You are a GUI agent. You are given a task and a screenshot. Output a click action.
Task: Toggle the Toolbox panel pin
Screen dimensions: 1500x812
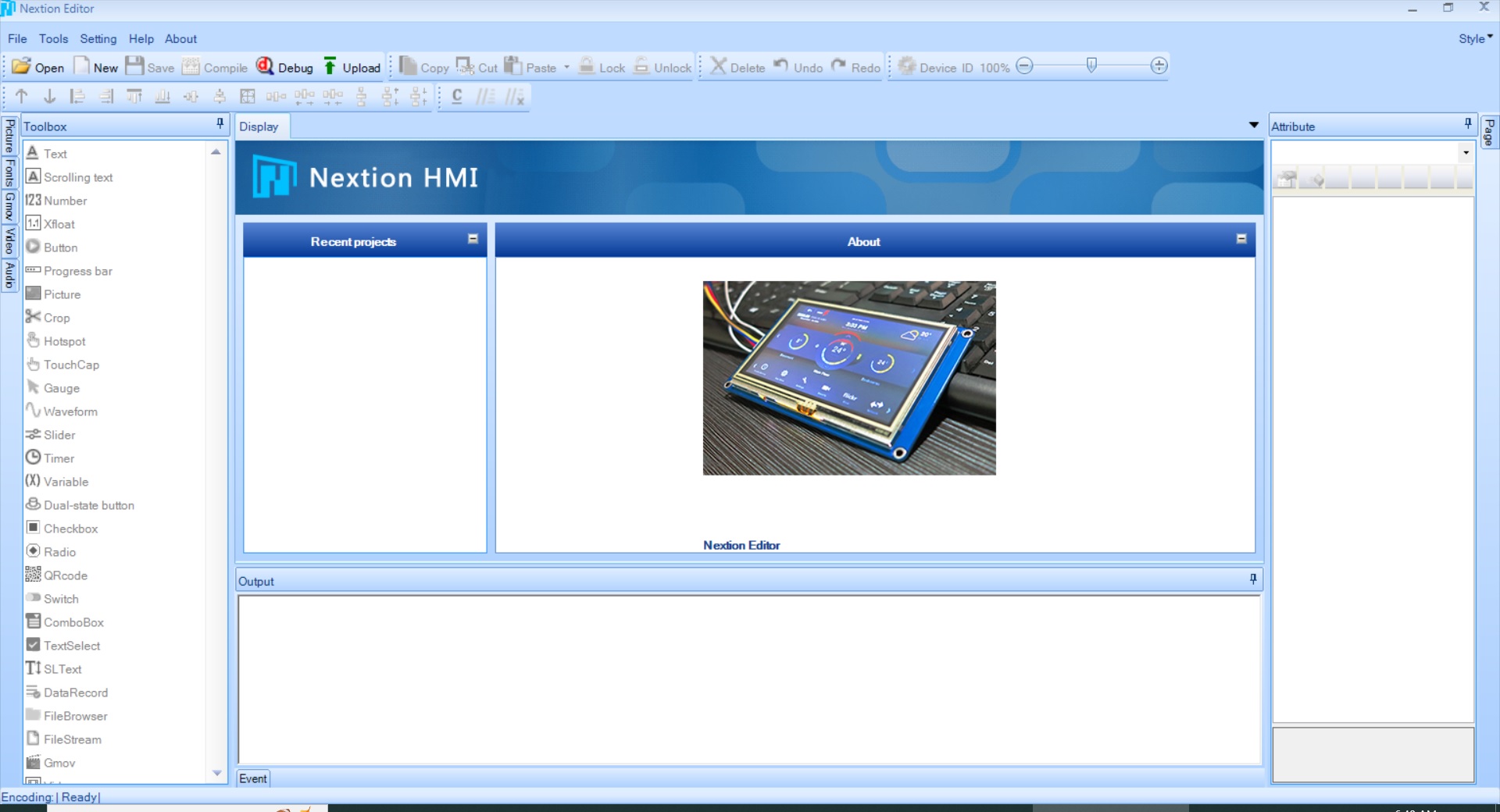[x=220, y=124]
